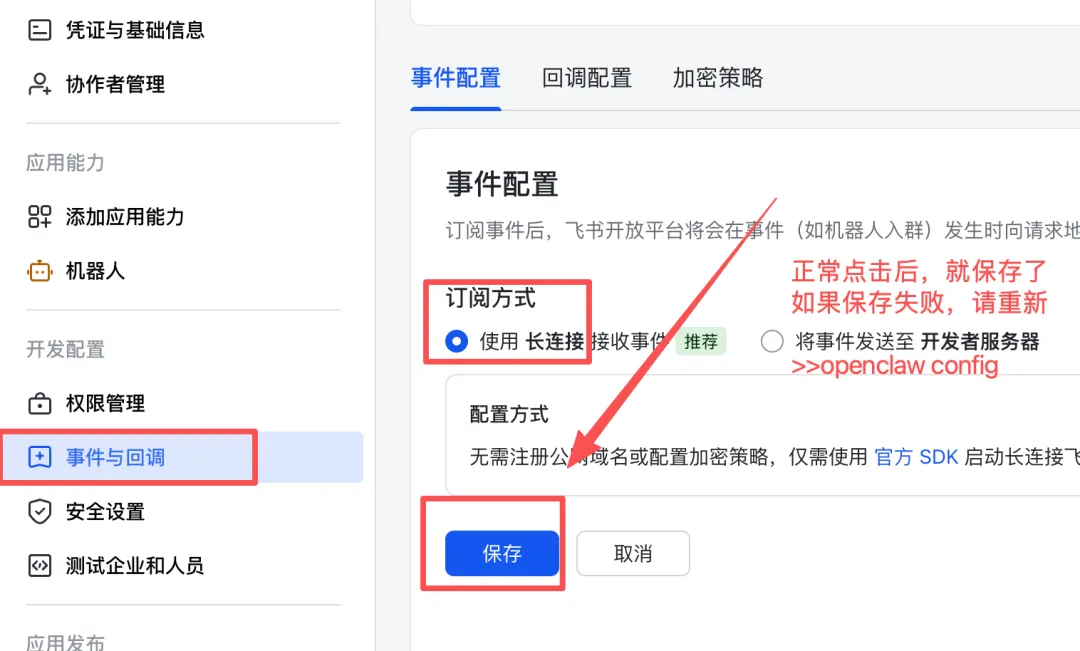Open the 官方 SDK link
Viewport: 1080px width, 651px height.
pos(916,457)
